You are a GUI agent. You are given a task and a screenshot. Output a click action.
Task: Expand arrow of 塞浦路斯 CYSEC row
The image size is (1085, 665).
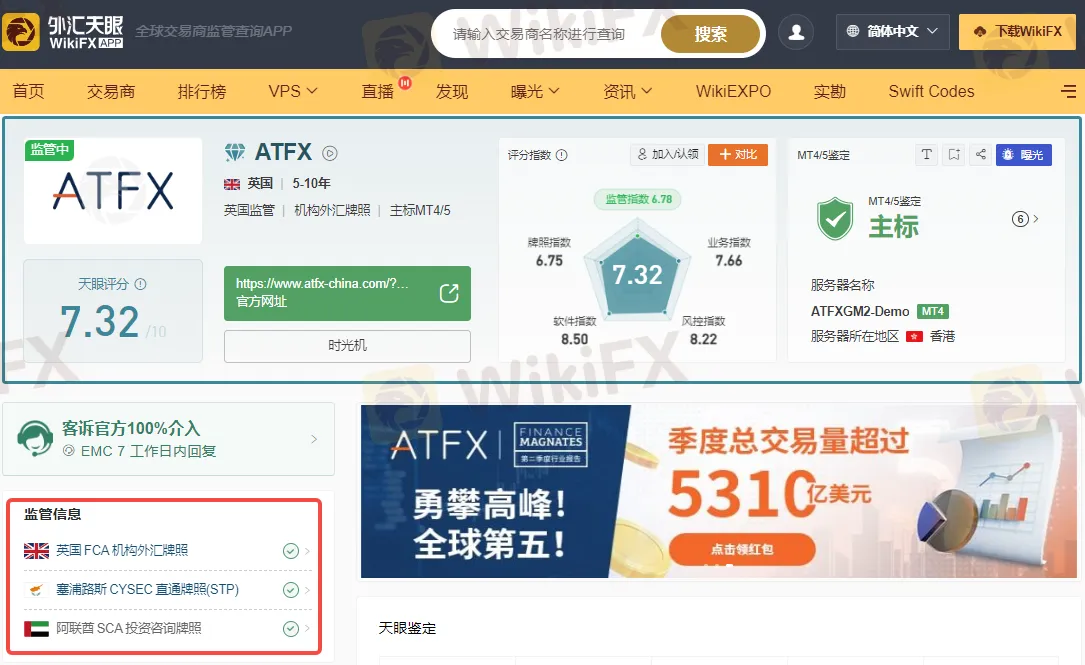click(307, 590)
